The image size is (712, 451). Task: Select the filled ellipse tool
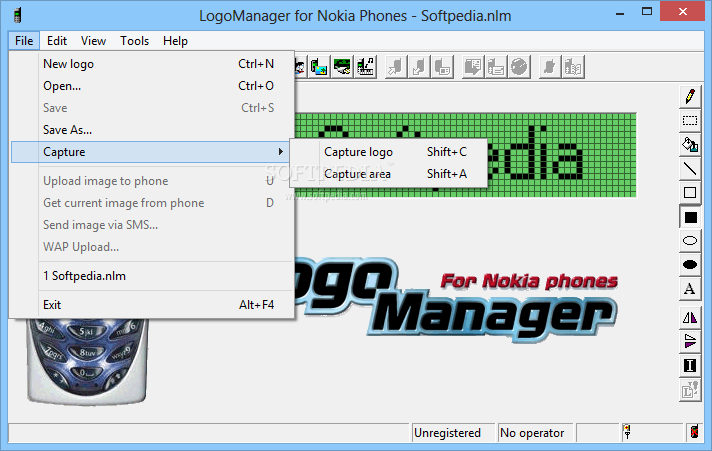690,265
